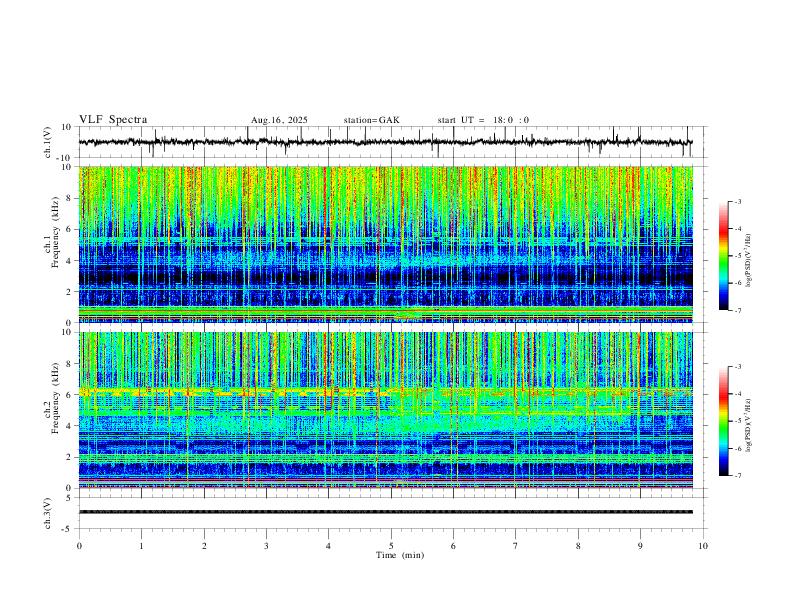Click the "ch.3(V)" axis label
The image size is (792, 612).
(x=48, y=514)
